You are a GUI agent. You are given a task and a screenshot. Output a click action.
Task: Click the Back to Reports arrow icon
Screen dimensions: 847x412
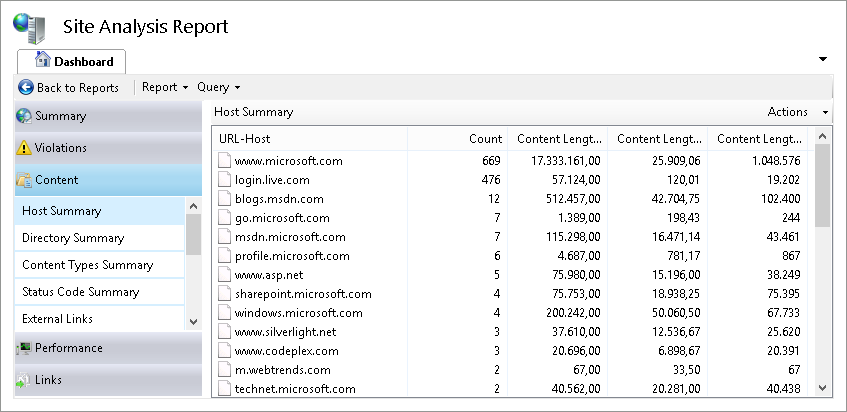click(26, 88)
